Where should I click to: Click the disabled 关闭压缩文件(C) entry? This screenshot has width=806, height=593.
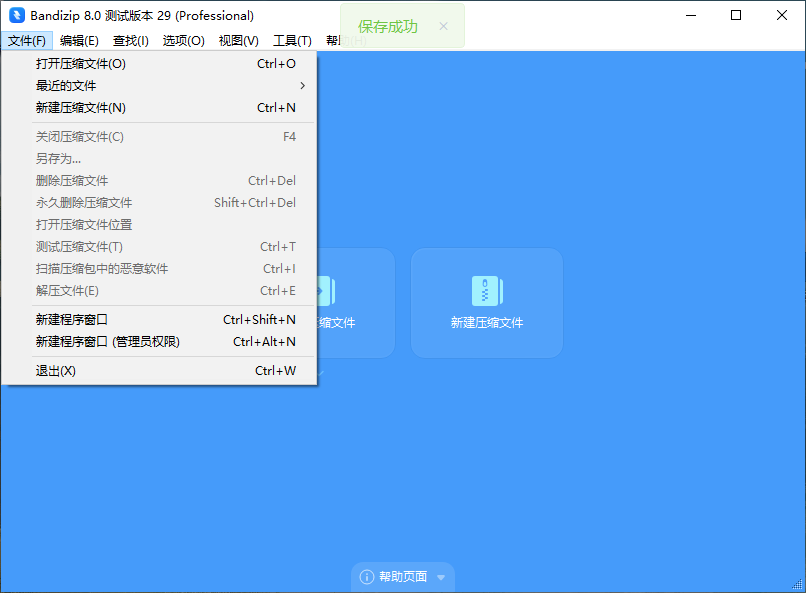tap(159, 137)
